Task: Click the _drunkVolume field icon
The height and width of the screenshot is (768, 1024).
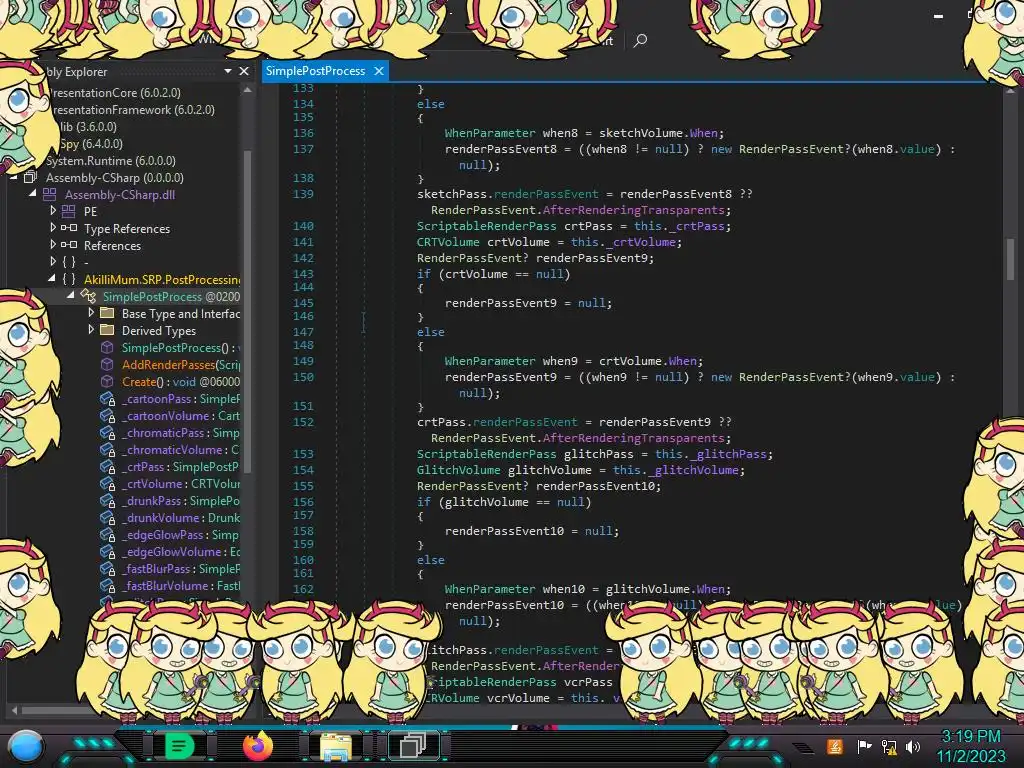Action: pos(108,518)
